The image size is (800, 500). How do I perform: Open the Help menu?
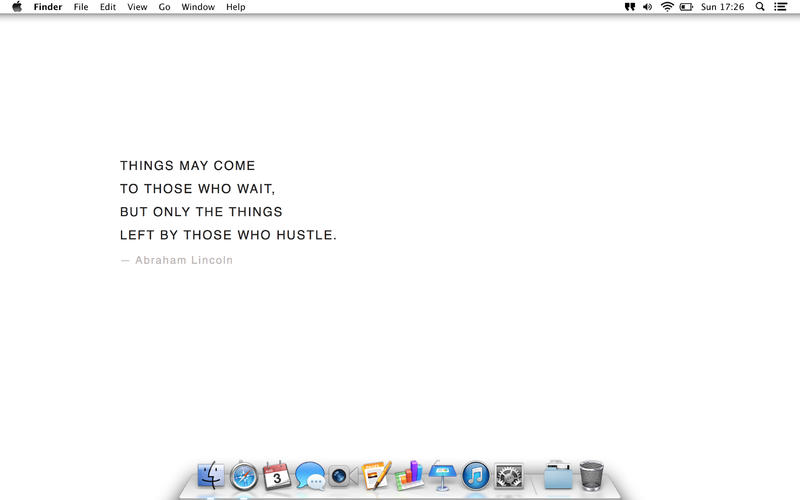point(236,7)
